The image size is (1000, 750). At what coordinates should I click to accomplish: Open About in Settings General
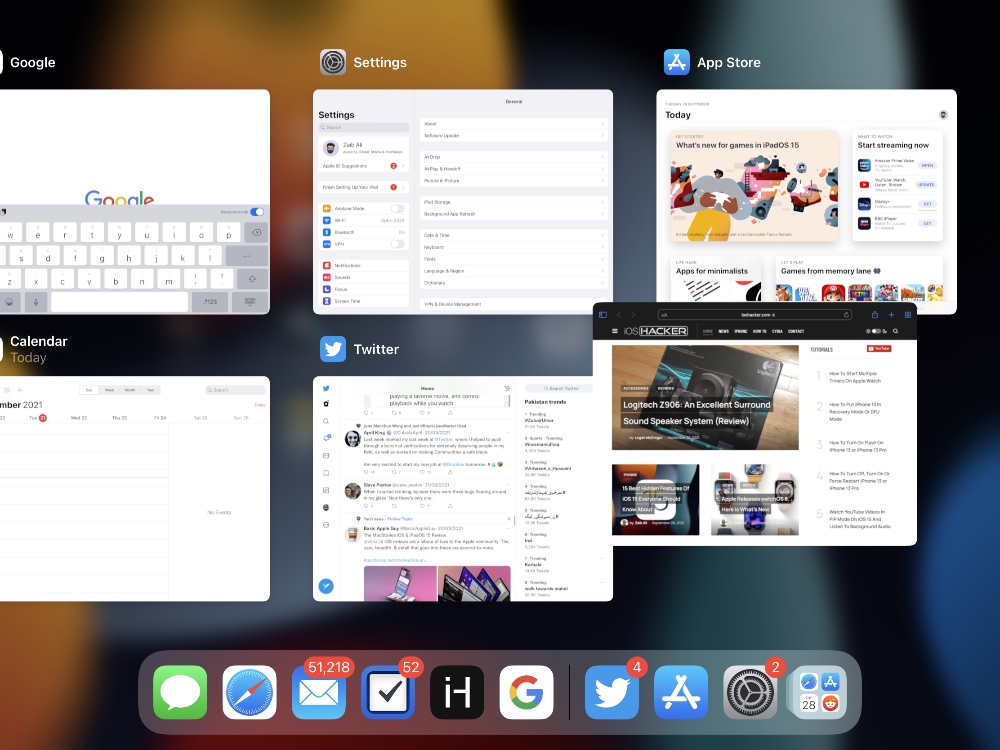(x=513, y=124)
